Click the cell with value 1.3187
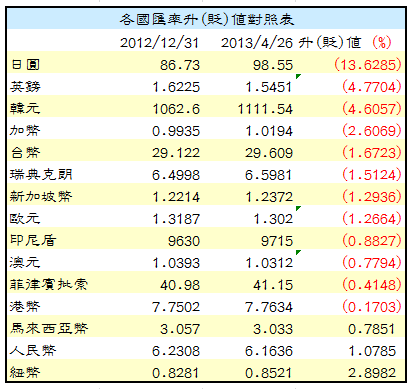The width and height of the screenshot is (407, 389). (176, 219)
